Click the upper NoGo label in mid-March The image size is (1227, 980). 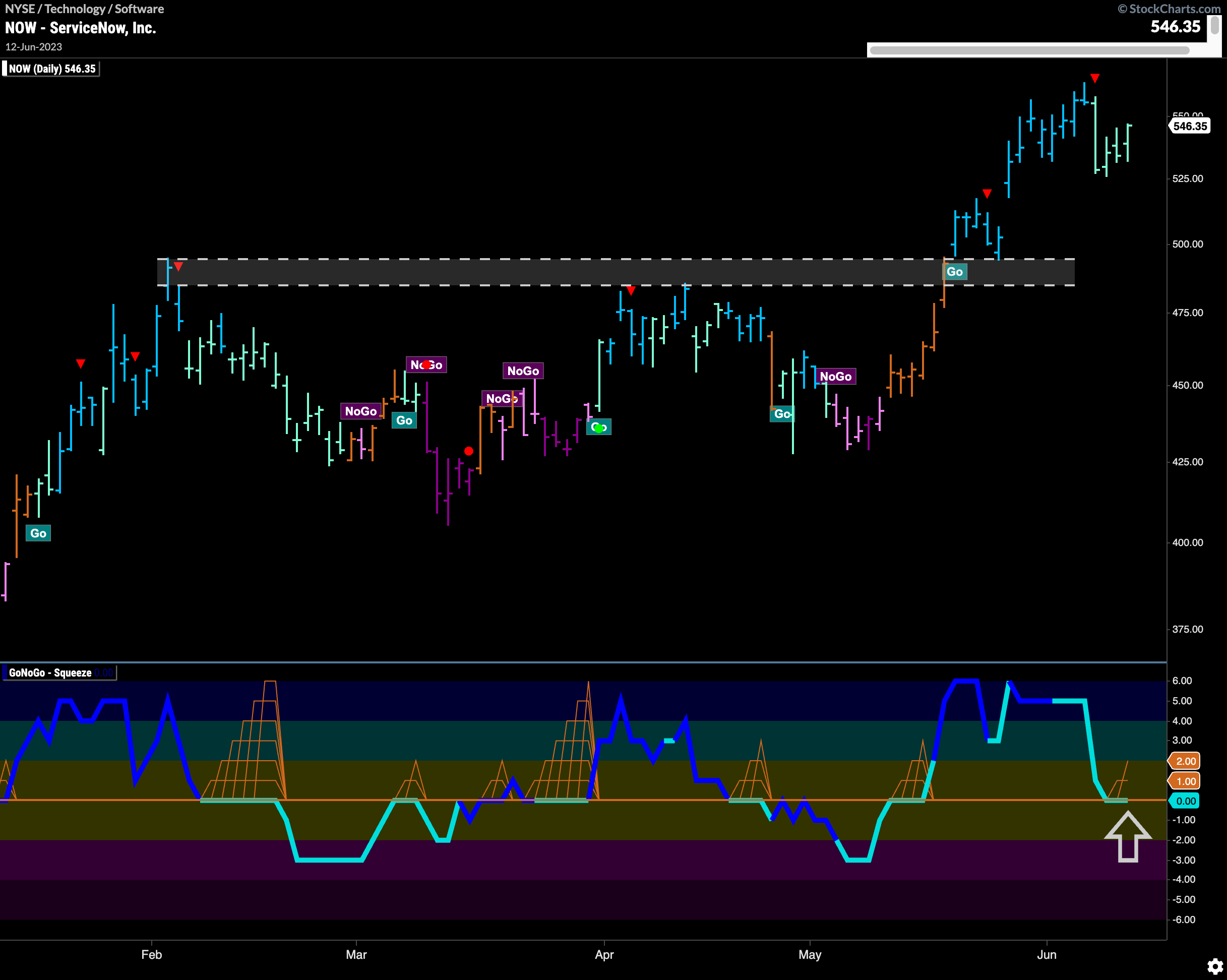(523, 371)
